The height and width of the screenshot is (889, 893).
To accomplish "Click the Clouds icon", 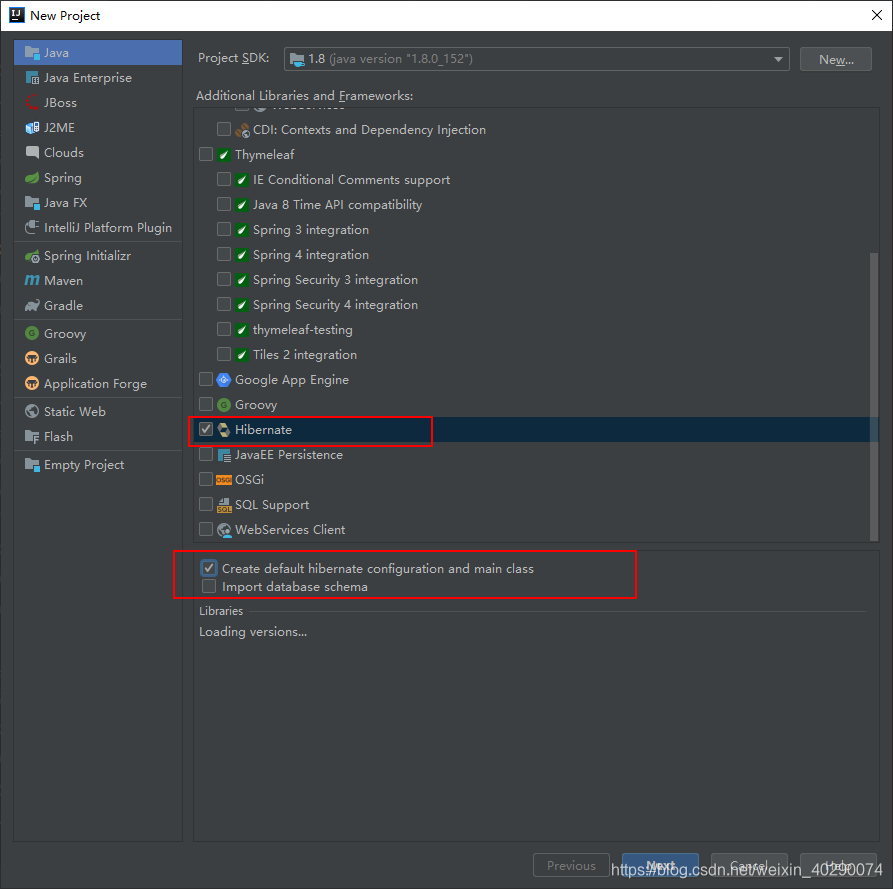I will [32, 152].
